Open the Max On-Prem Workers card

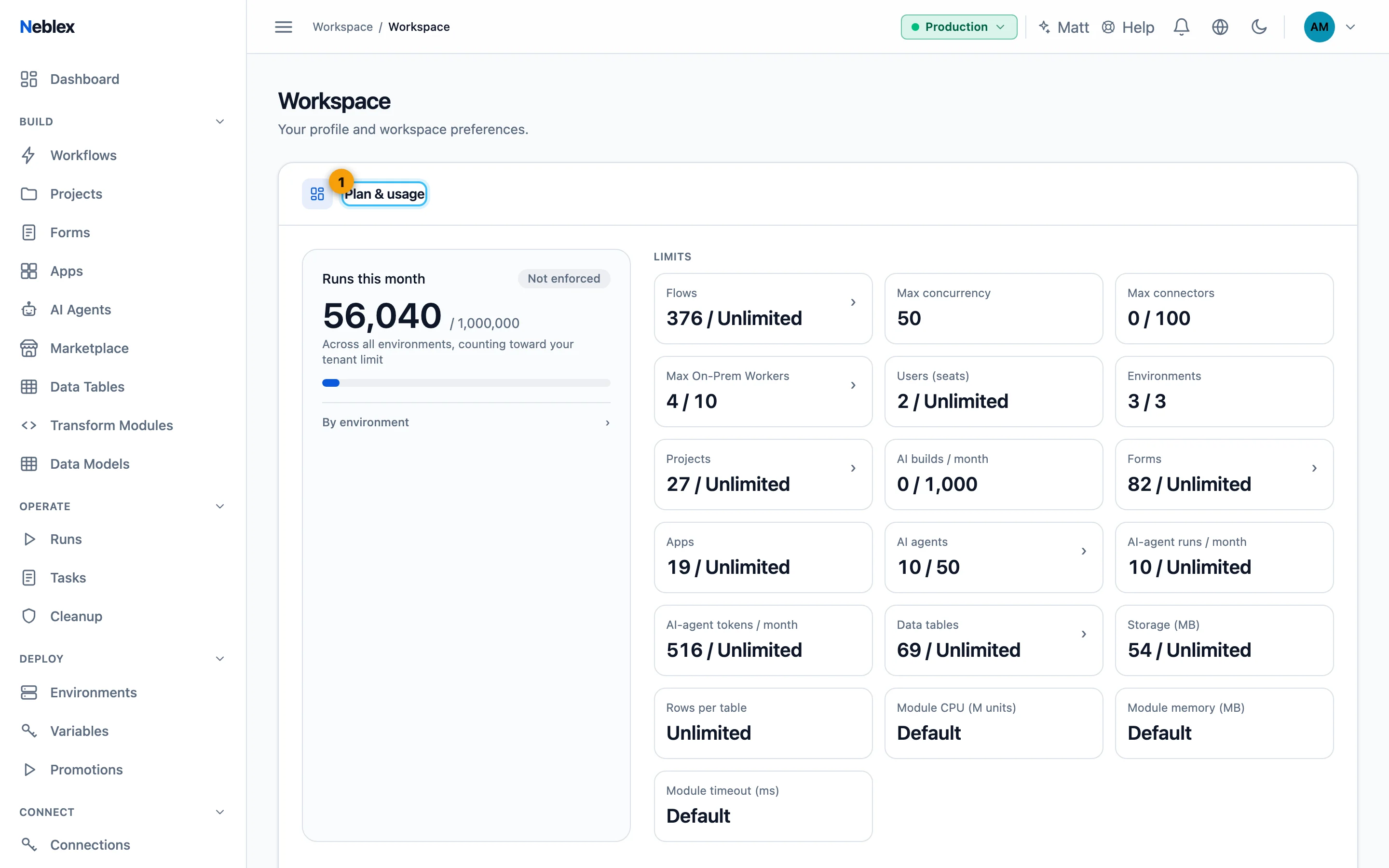point(763,392)
